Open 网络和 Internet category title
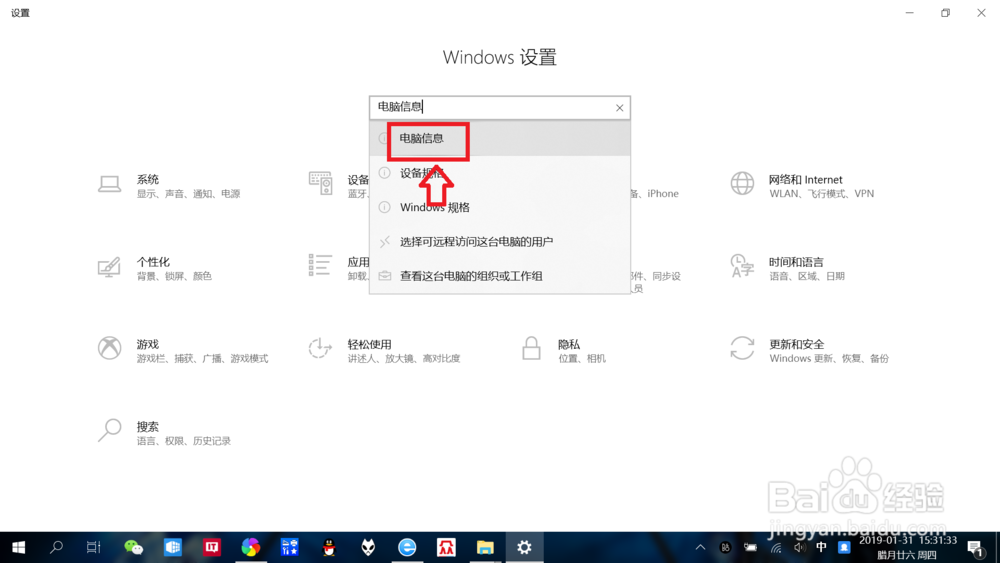The height and width of the screenshot is (563, 1000). pos(805,180)
